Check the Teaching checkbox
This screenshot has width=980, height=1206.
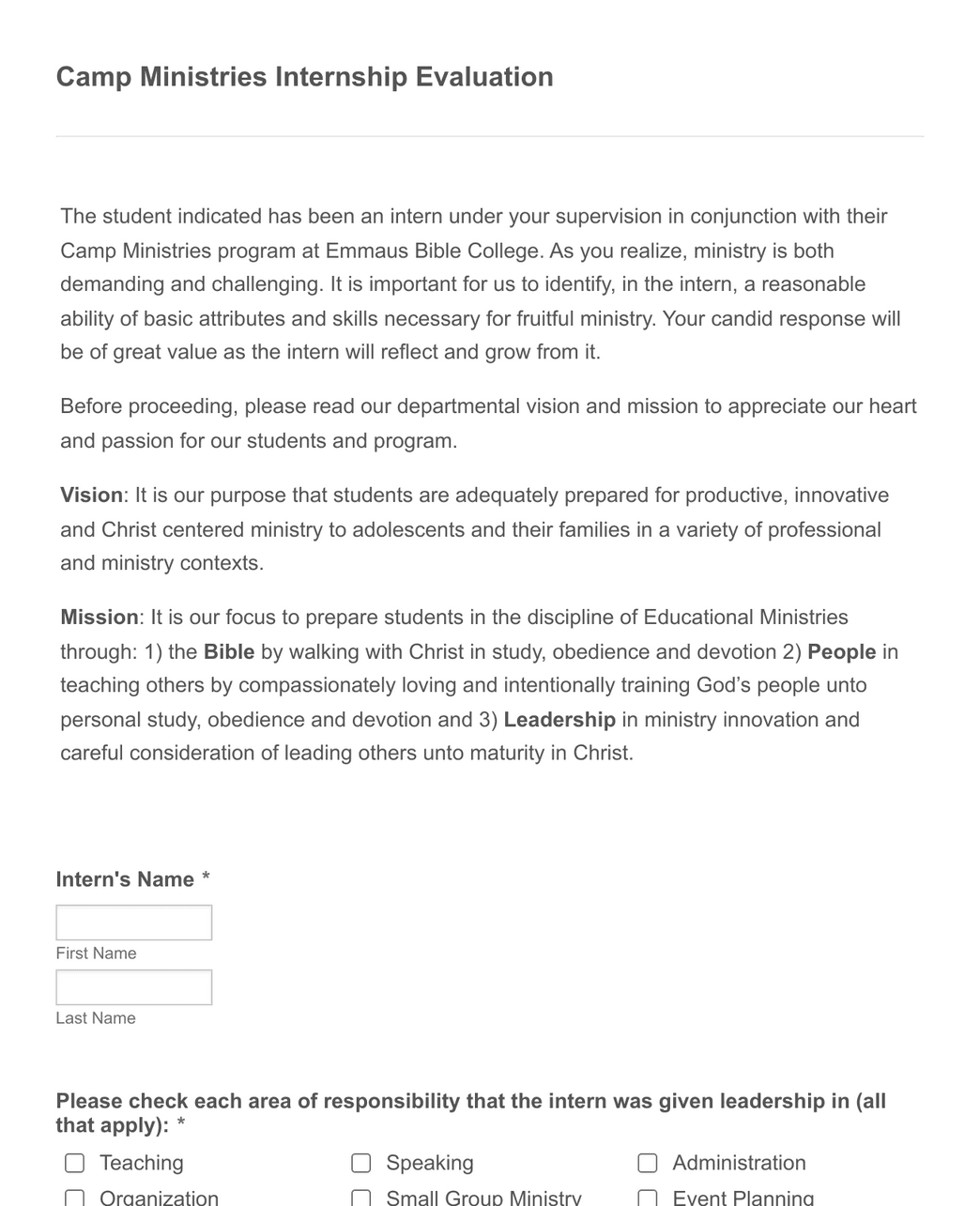[74, 1162]
